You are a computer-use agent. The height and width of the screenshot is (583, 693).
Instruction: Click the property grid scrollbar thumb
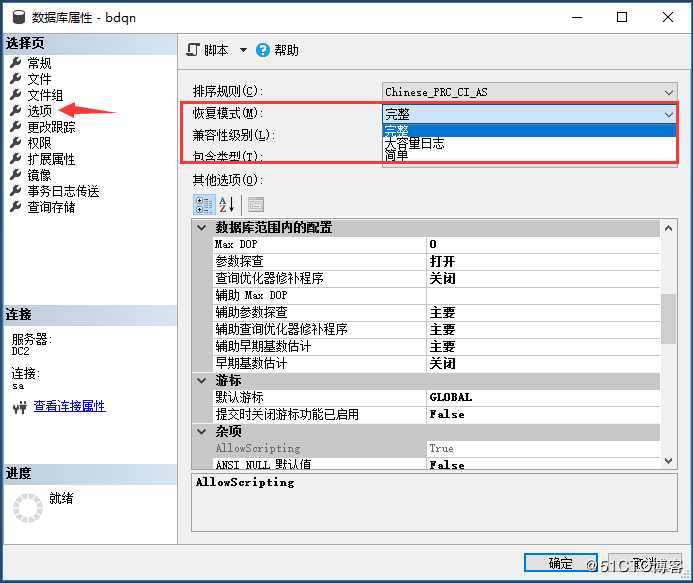coord(668,319)
